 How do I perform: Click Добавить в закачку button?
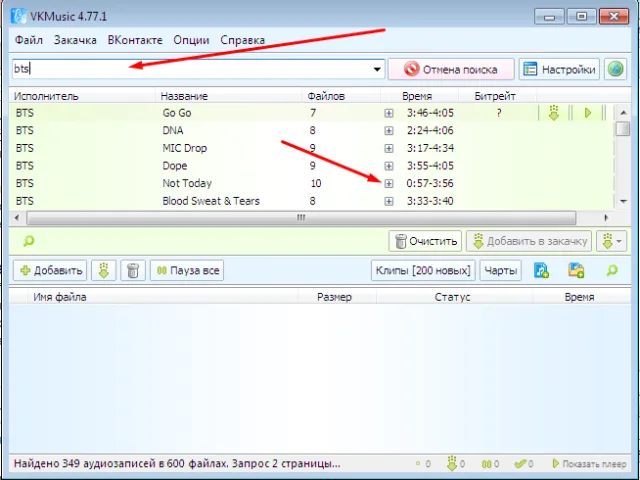click(x=529, y=241)
